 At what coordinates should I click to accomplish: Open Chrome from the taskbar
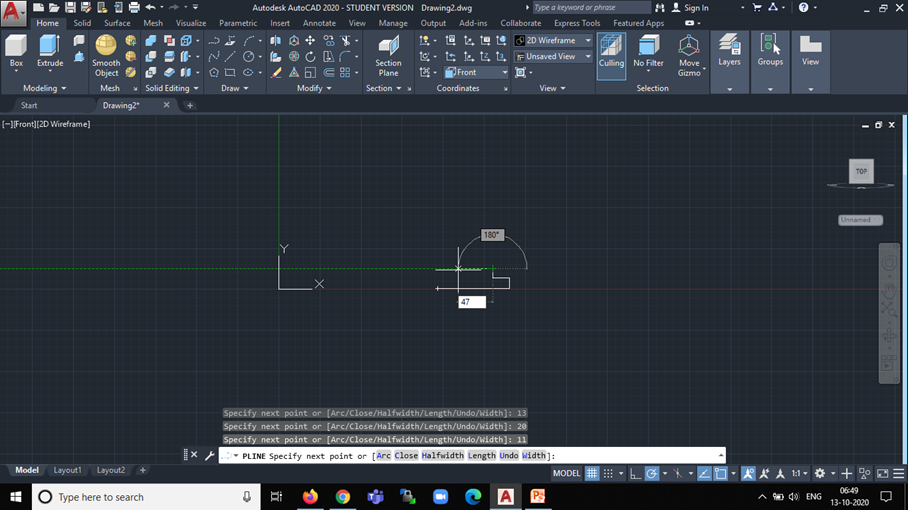(343, 497)
